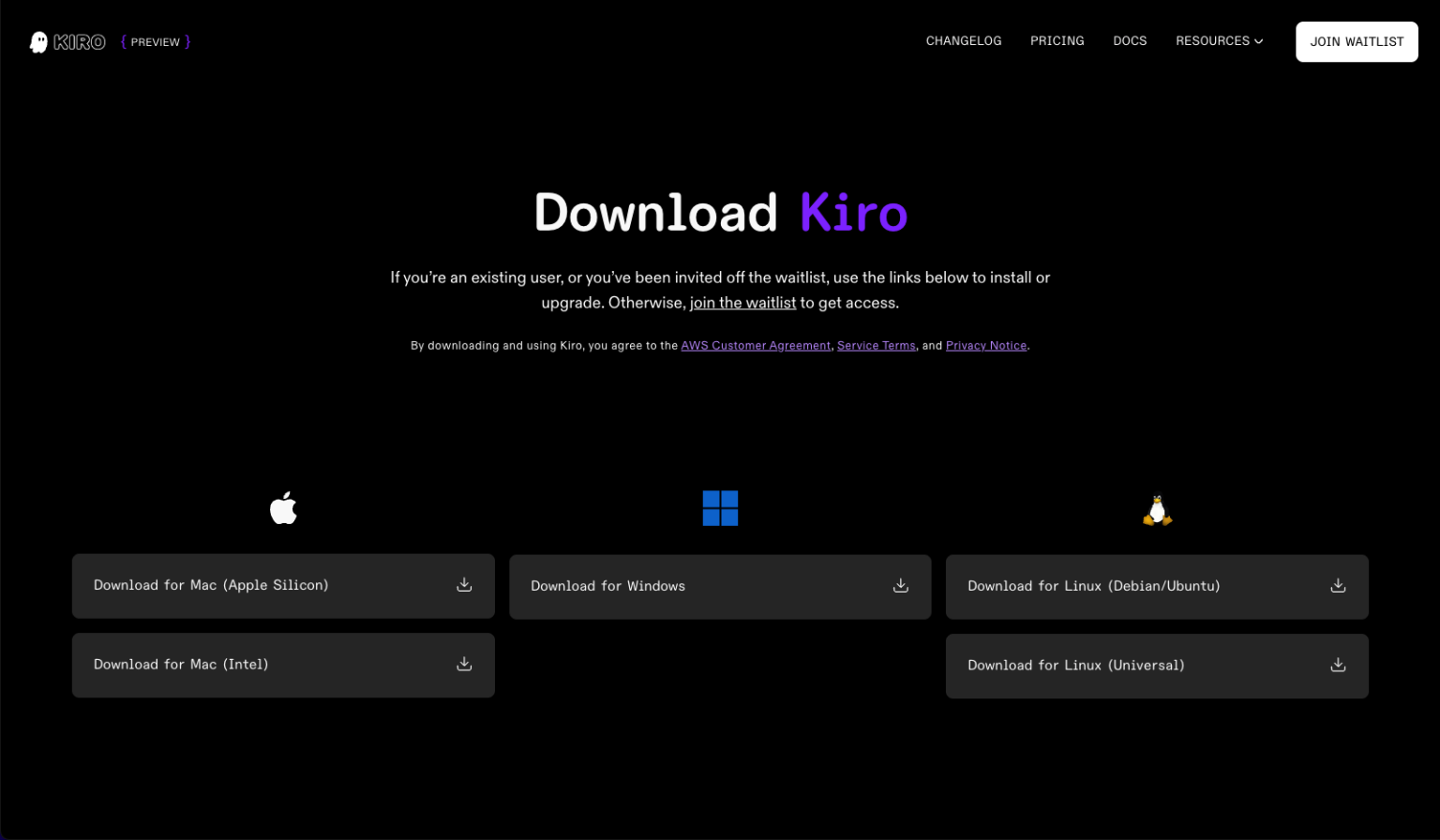Click the Windows logo icon

(x=720, y=508)
